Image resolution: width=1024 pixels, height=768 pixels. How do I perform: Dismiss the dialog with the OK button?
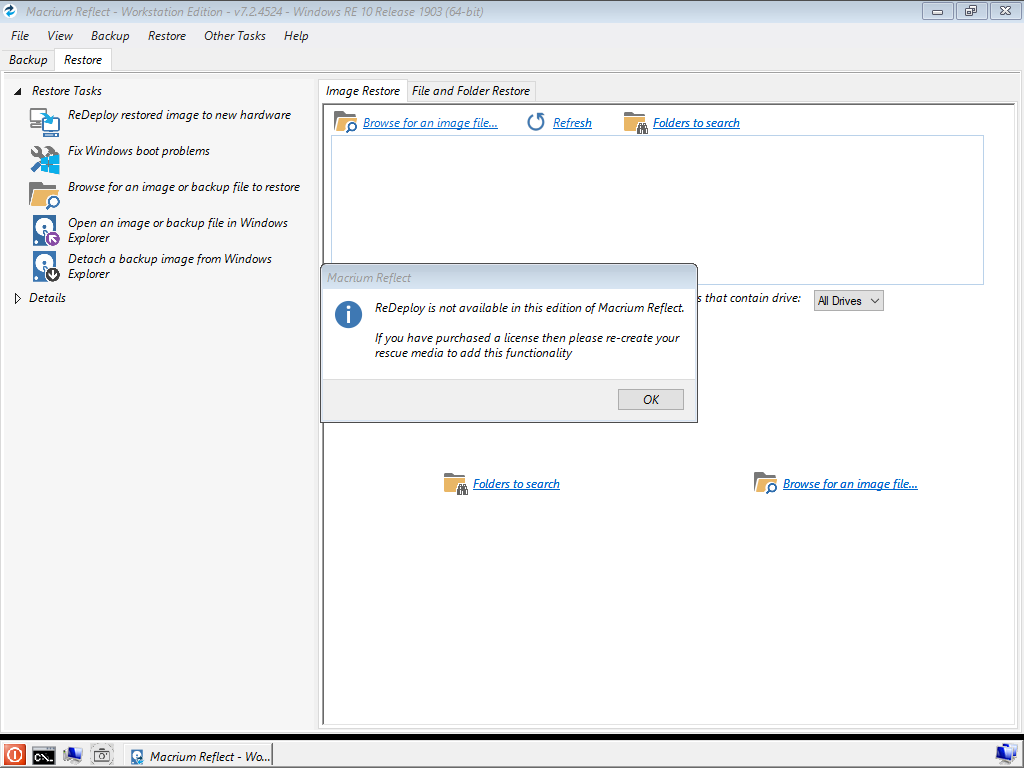650,400
